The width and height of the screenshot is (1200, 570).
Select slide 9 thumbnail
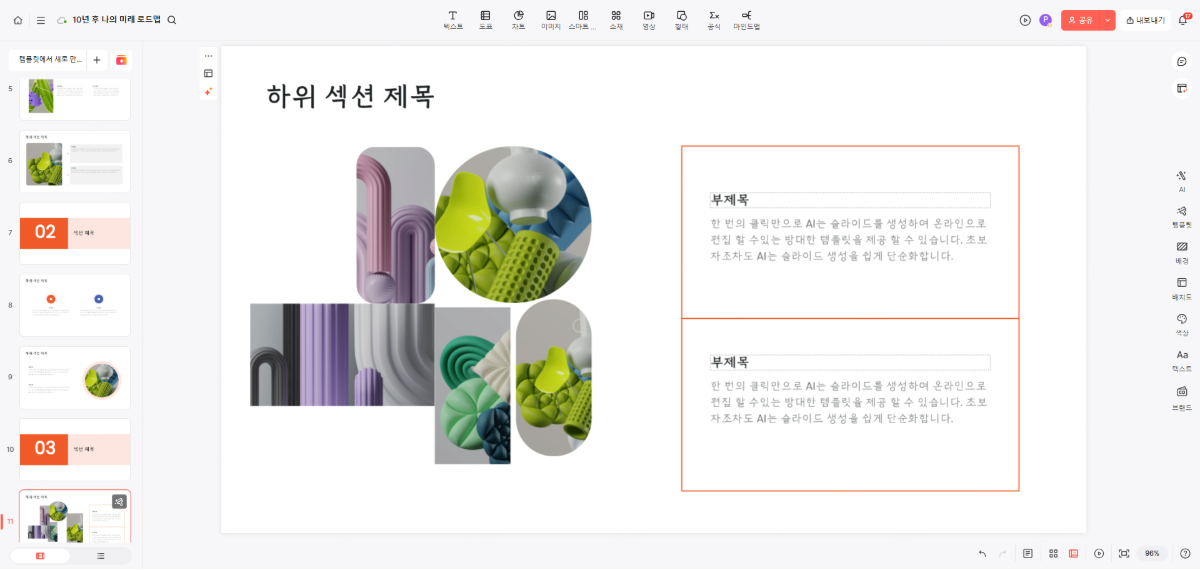75,377
